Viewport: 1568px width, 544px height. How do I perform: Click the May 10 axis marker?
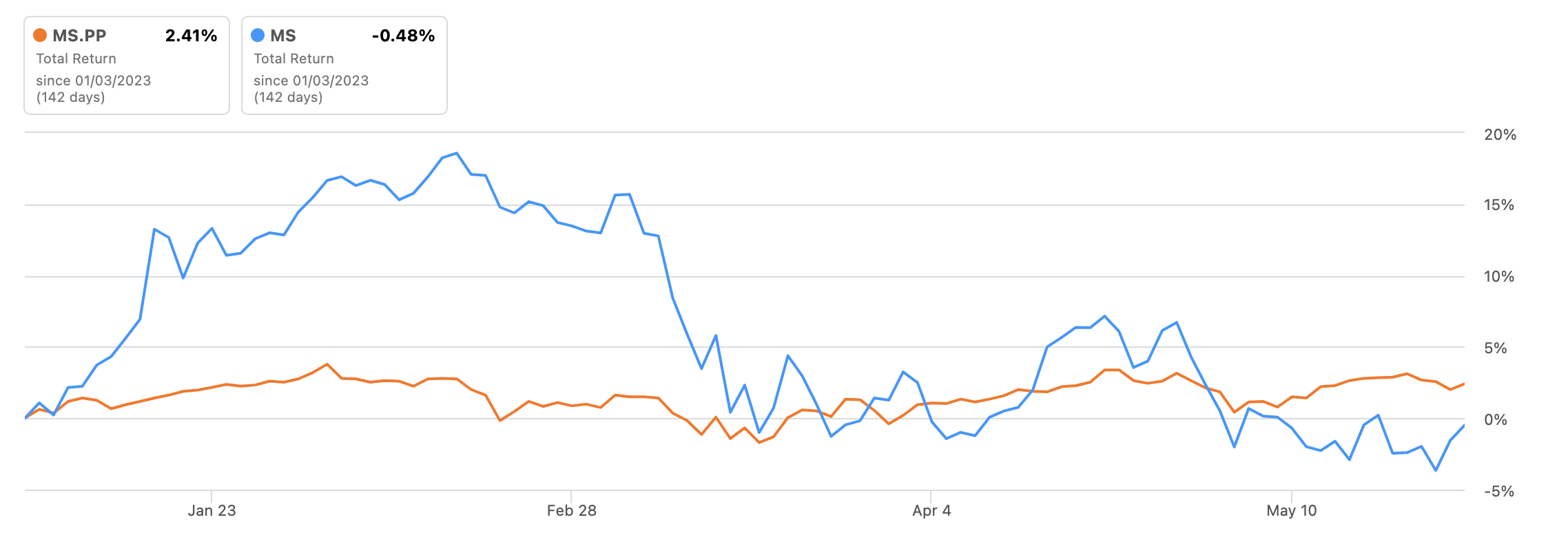click(1291, 510)
